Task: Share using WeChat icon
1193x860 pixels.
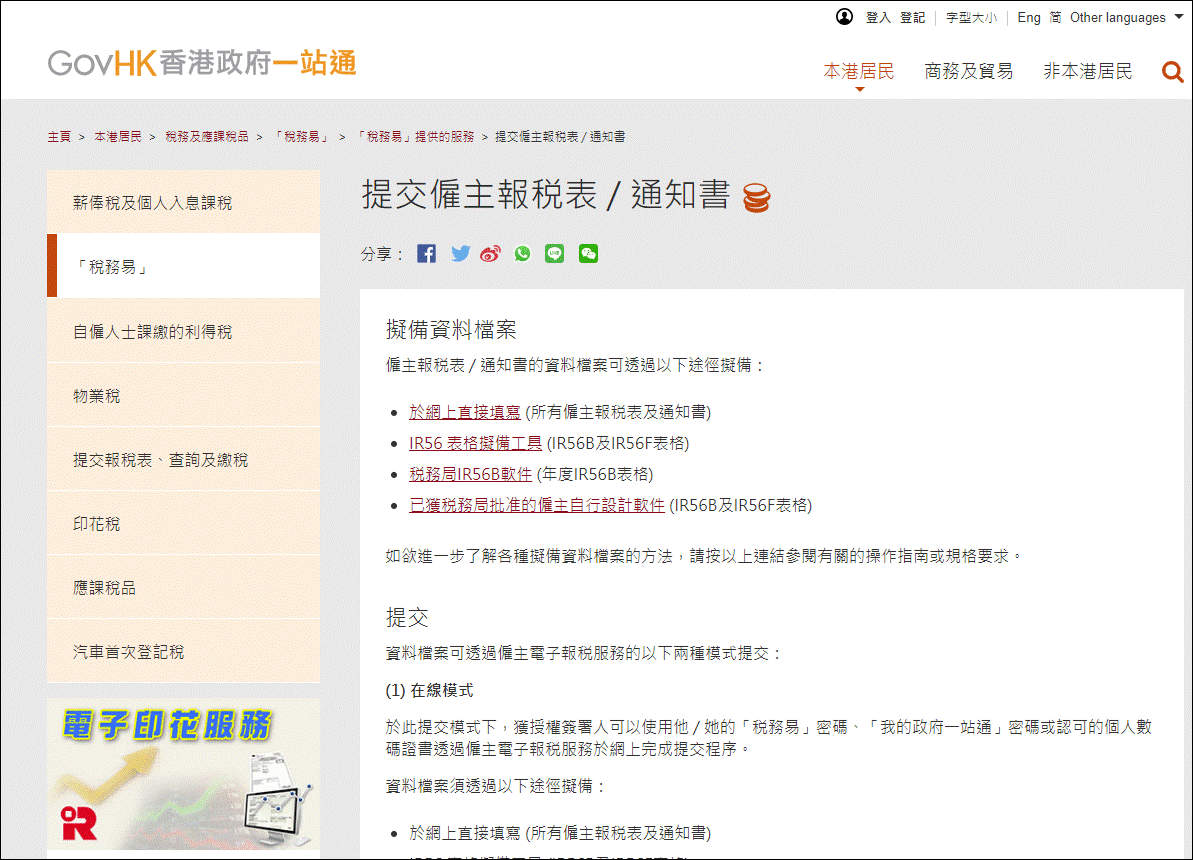Action: [588, 254]
